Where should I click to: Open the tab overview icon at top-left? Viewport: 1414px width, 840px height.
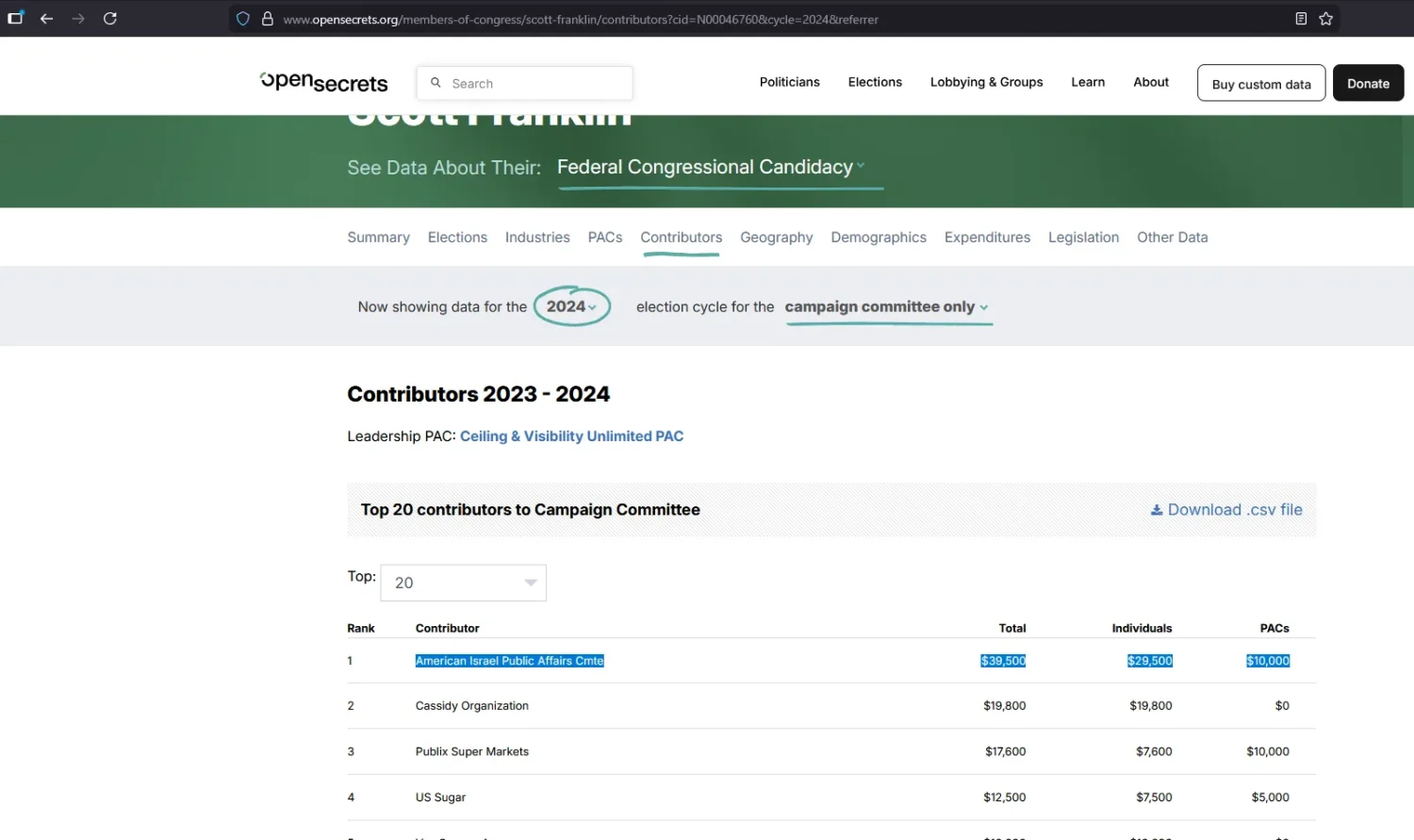(15, 18)
